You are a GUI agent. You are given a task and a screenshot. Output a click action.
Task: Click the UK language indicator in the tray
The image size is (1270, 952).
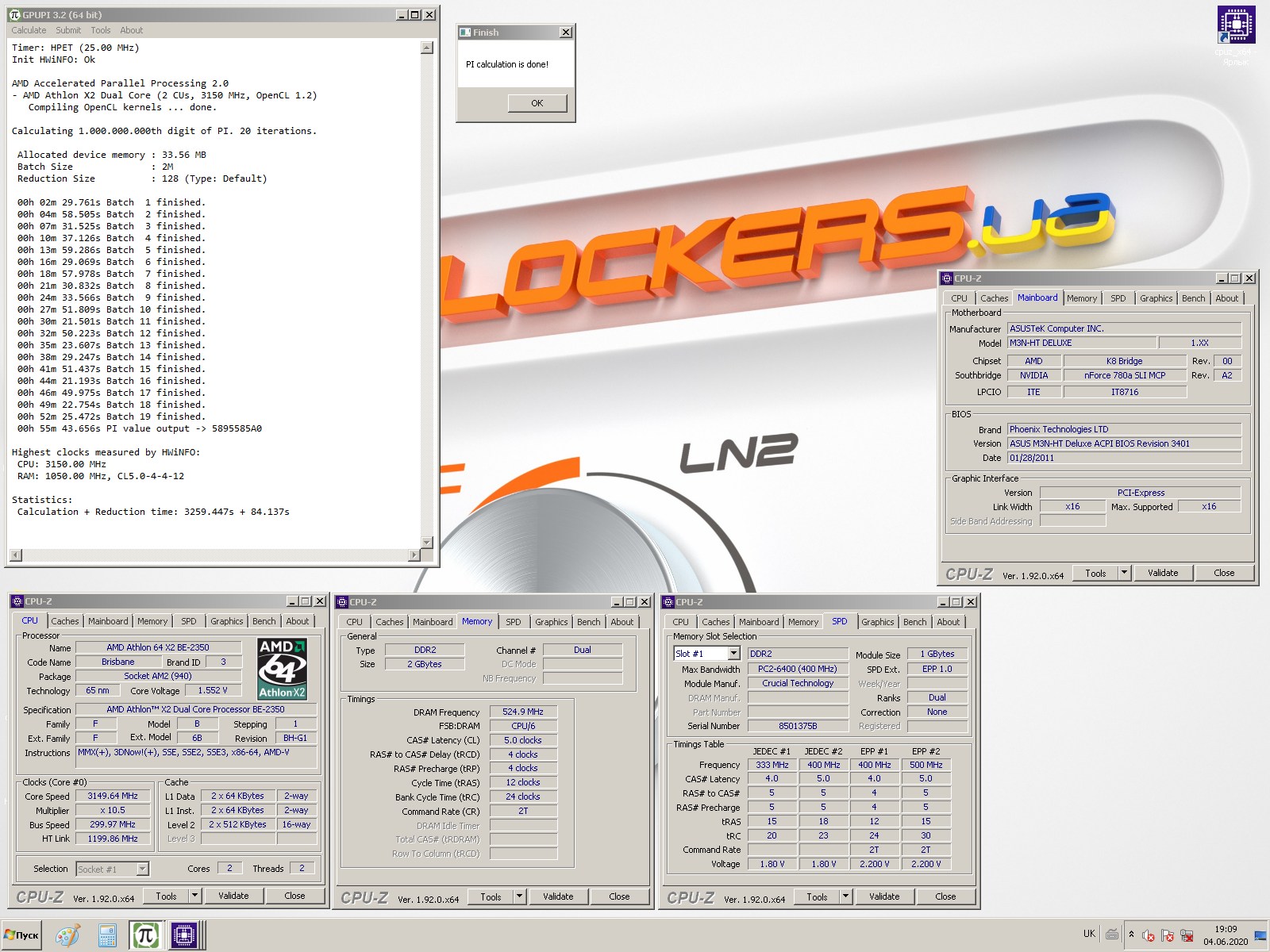(1089, 934)
